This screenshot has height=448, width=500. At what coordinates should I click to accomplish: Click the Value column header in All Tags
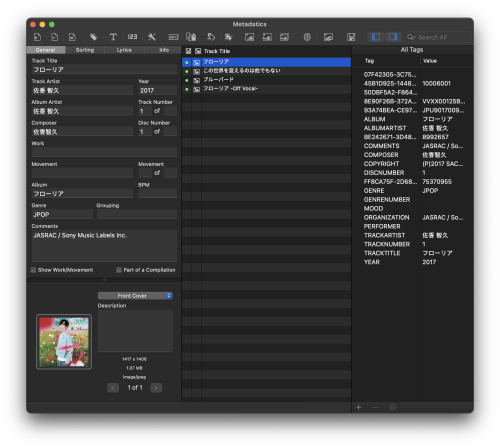point(430,61)
